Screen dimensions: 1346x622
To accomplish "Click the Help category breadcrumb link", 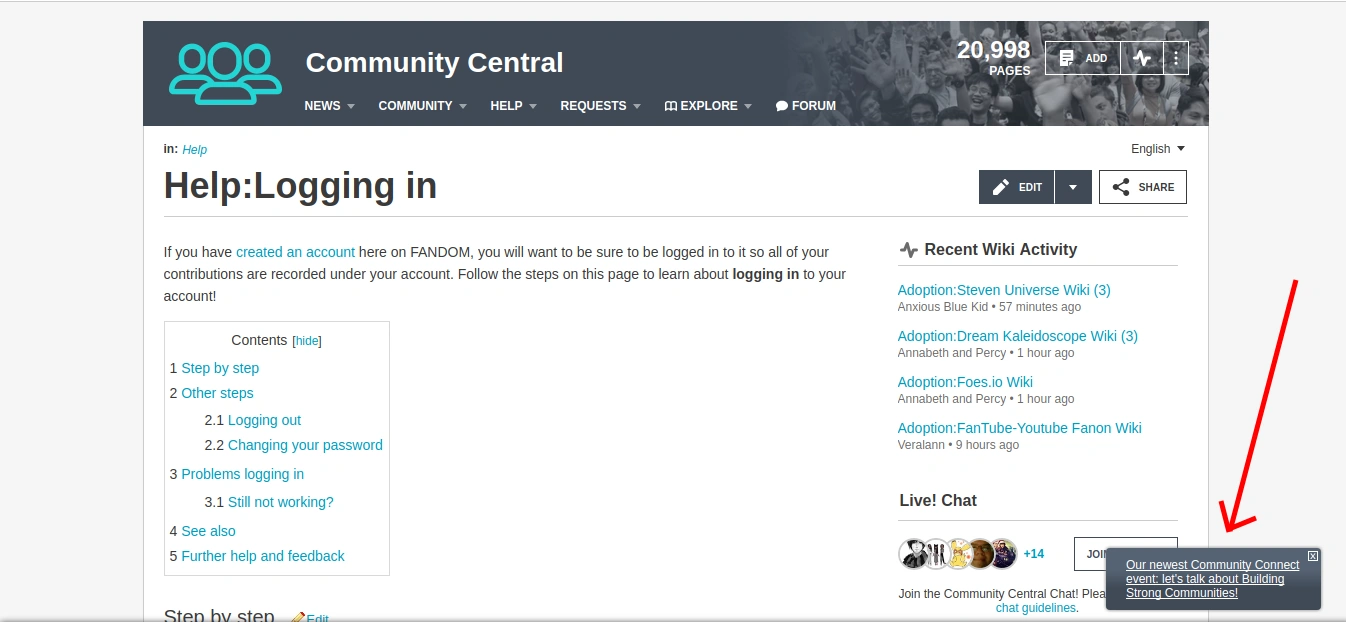I will click(x=194, y=150).
